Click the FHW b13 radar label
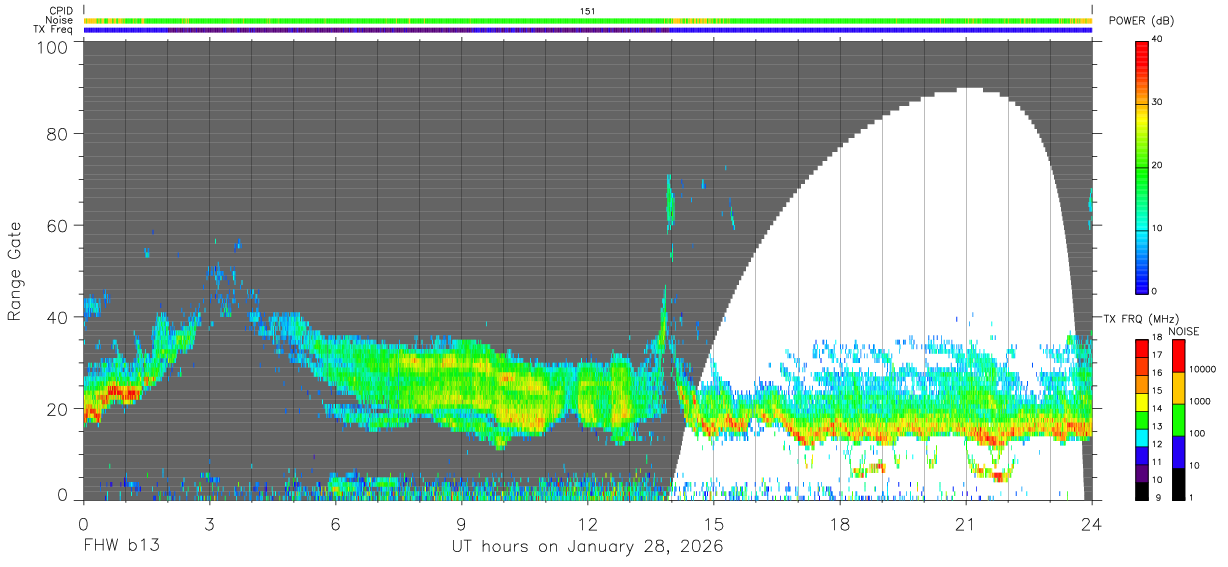 click(121, 547)
